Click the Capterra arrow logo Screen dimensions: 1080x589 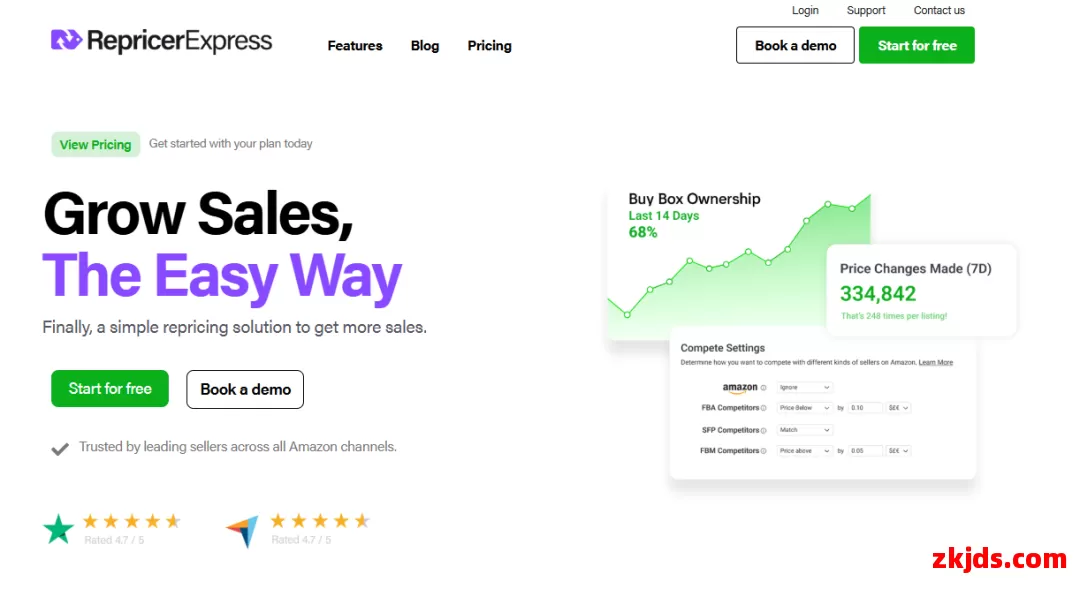(242, 531)
